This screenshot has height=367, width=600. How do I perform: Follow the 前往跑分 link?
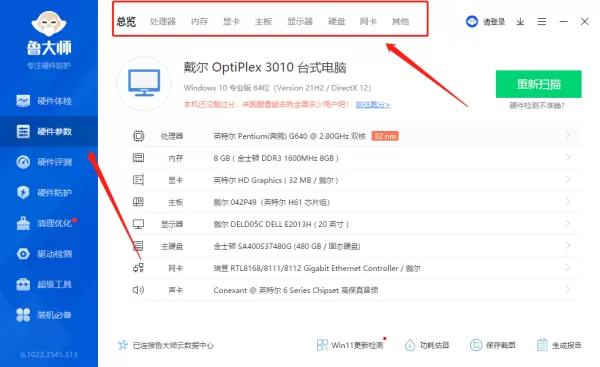(x=373, y=104)
